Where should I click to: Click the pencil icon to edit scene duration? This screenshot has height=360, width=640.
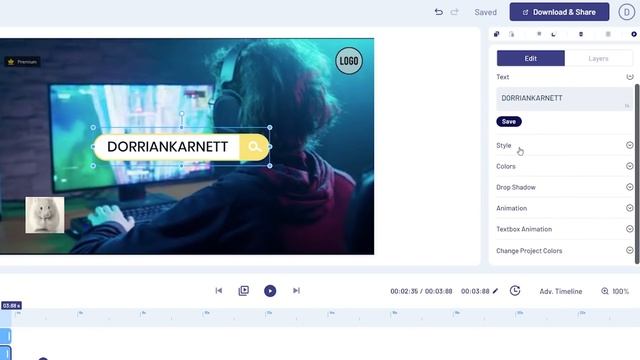point(496,291)
